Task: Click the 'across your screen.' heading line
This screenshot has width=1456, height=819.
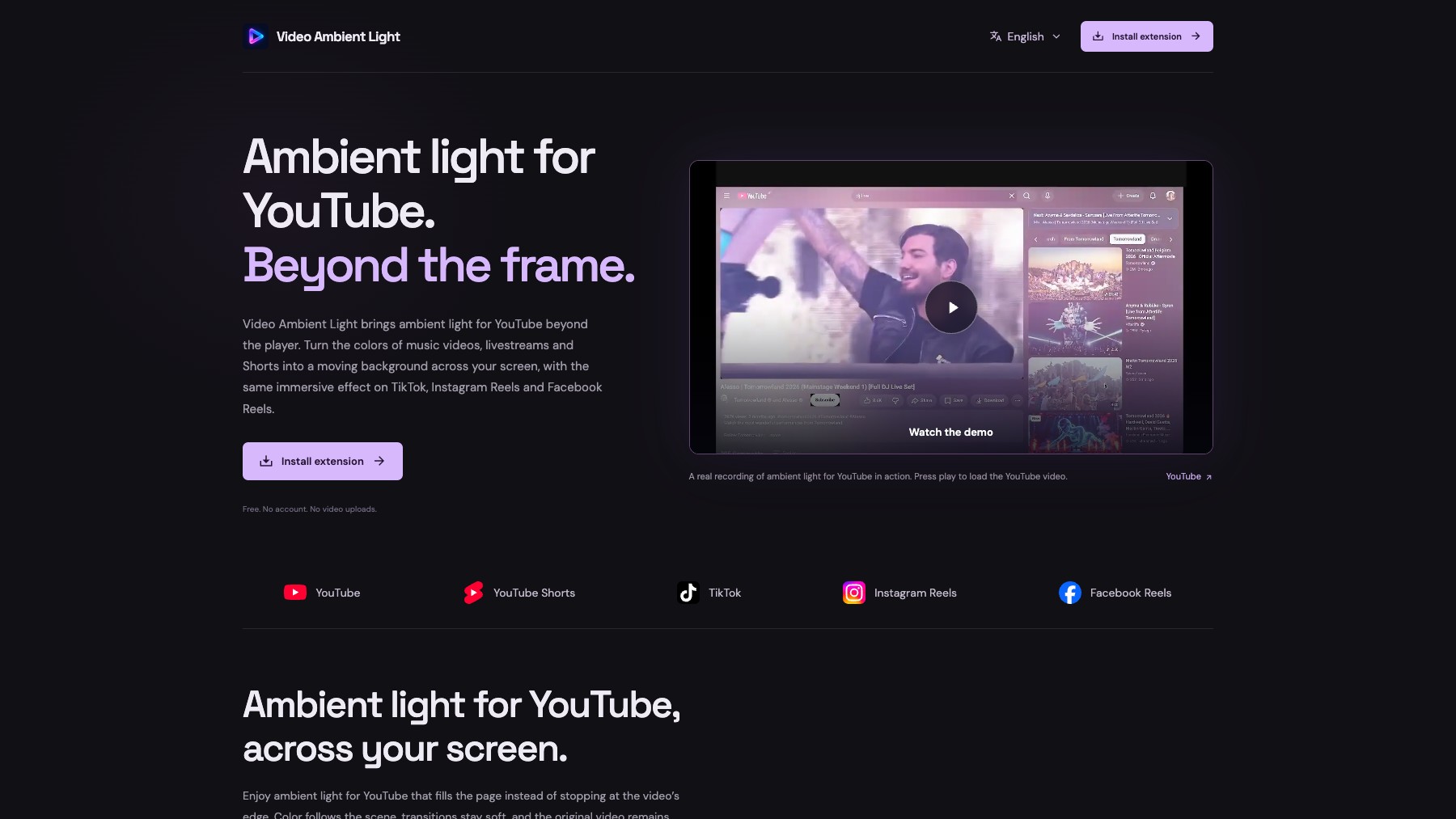Action: (x=405, y=749)
